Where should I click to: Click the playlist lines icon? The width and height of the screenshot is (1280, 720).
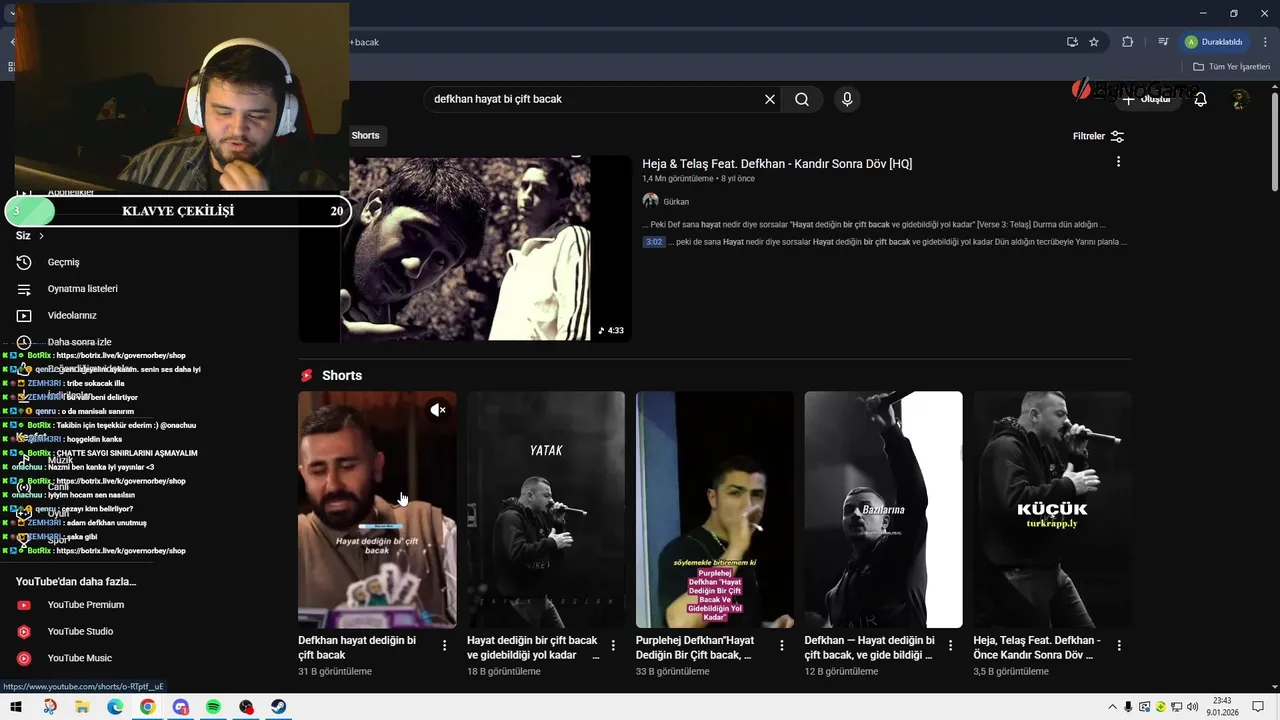[24, 289]
